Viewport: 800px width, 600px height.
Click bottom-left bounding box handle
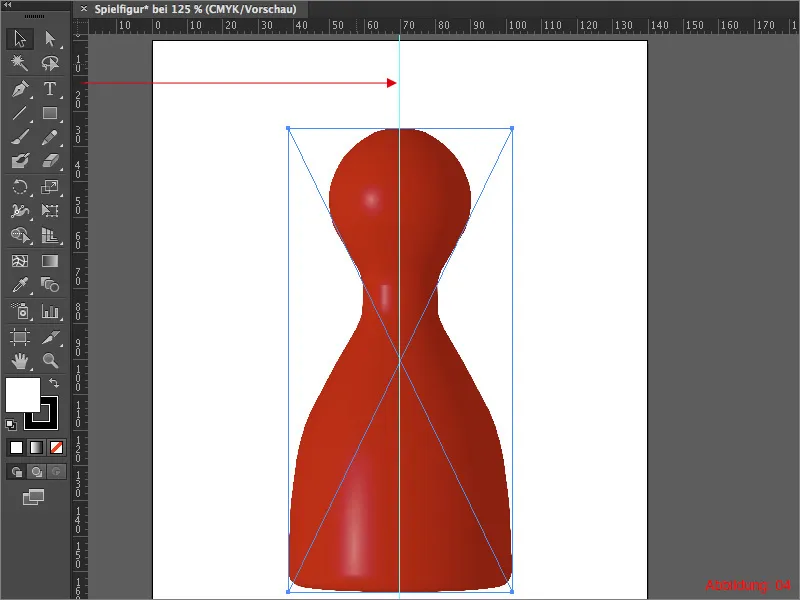click(x=288, y=592)
